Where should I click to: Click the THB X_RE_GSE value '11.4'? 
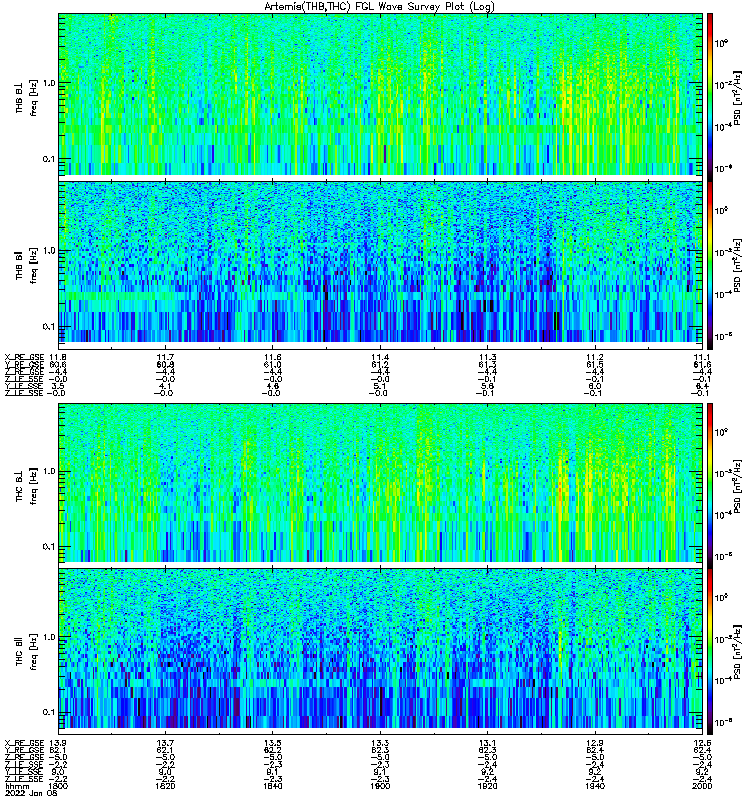click(x=380, y=357)
